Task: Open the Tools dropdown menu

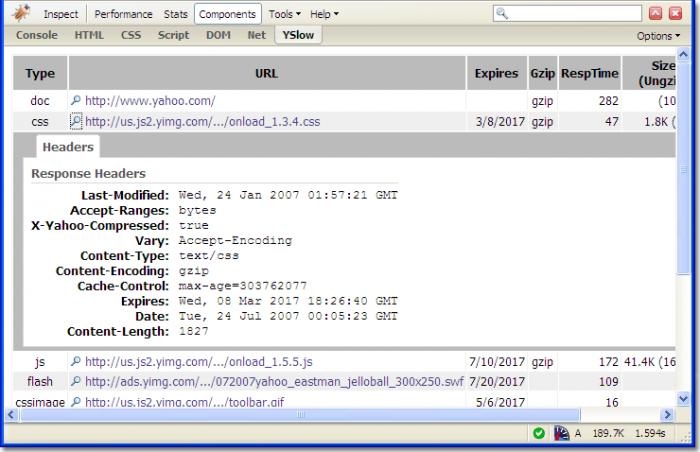Action: [285, 14]
